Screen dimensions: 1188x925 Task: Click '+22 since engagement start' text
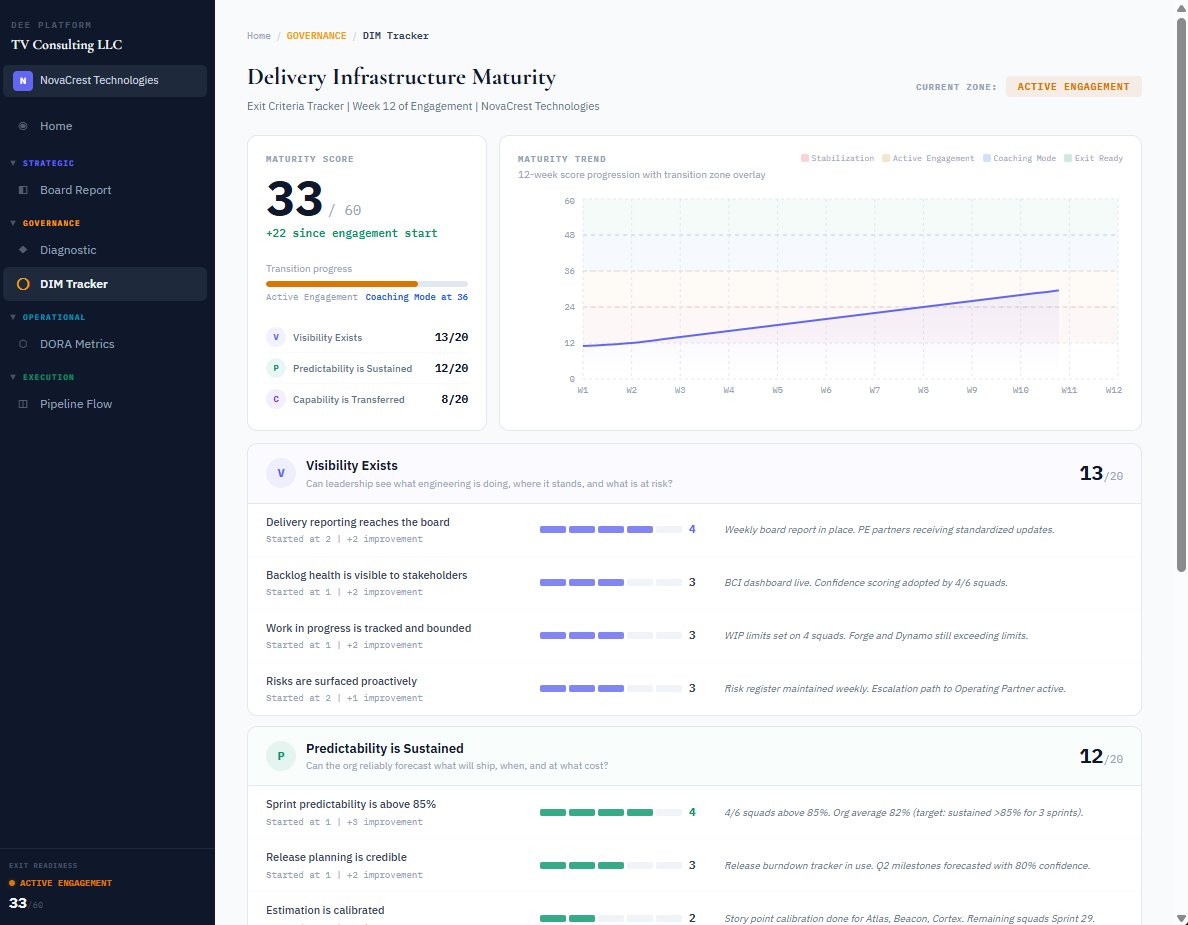(352, 233)
